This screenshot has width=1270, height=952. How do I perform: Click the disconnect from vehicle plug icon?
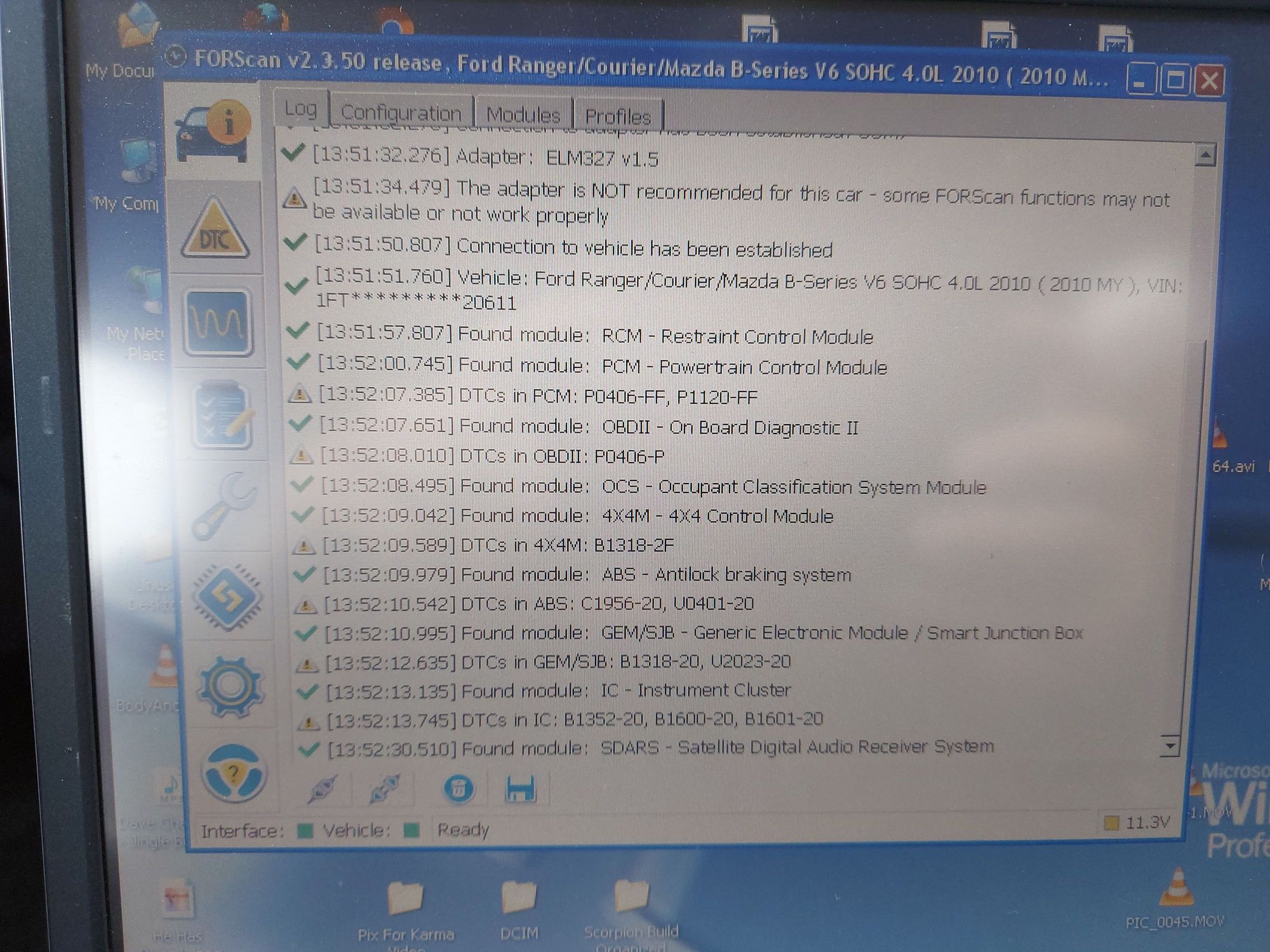click(384, 789)
